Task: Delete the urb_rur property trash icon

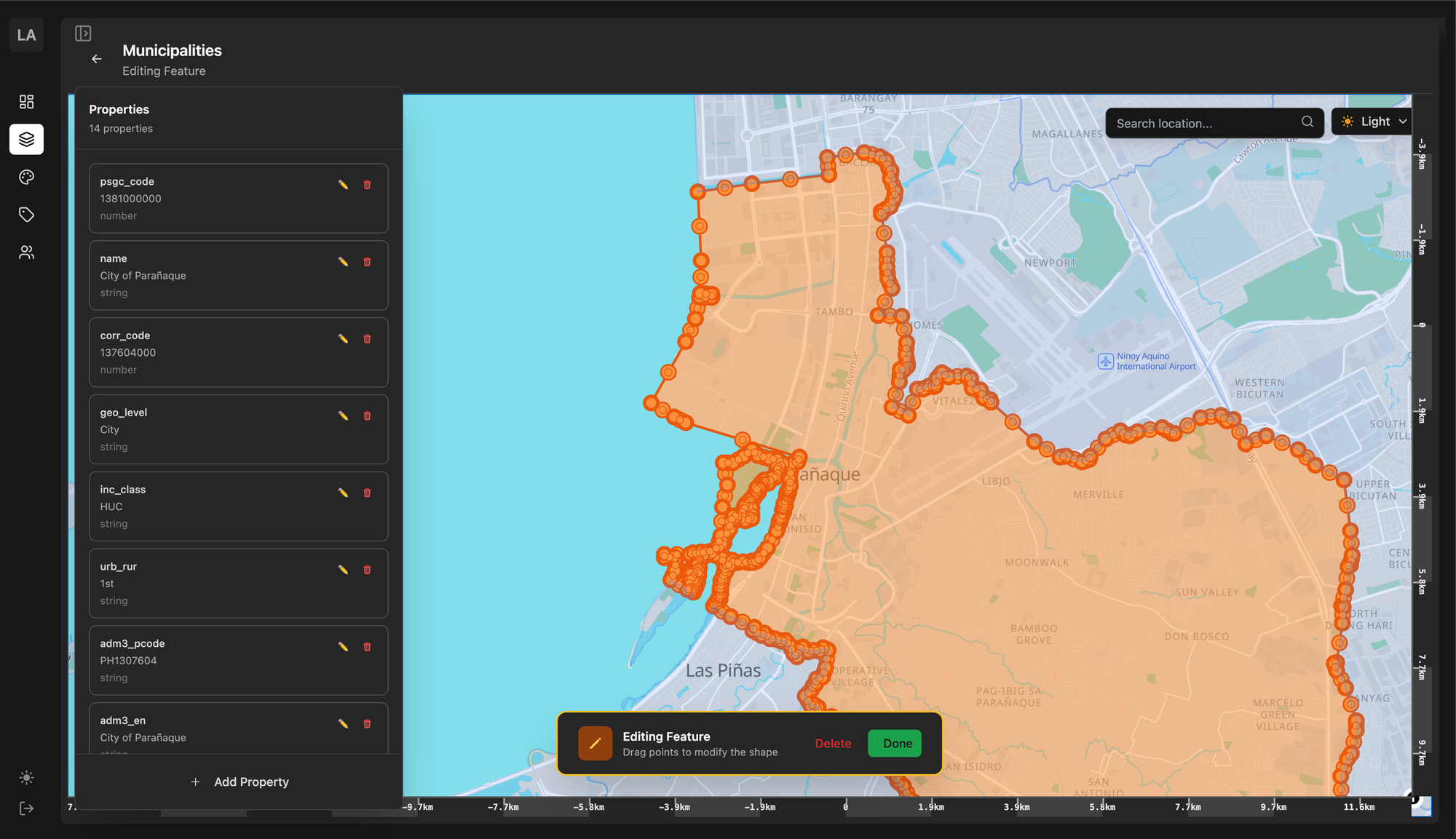Action: tap(367, 570)
